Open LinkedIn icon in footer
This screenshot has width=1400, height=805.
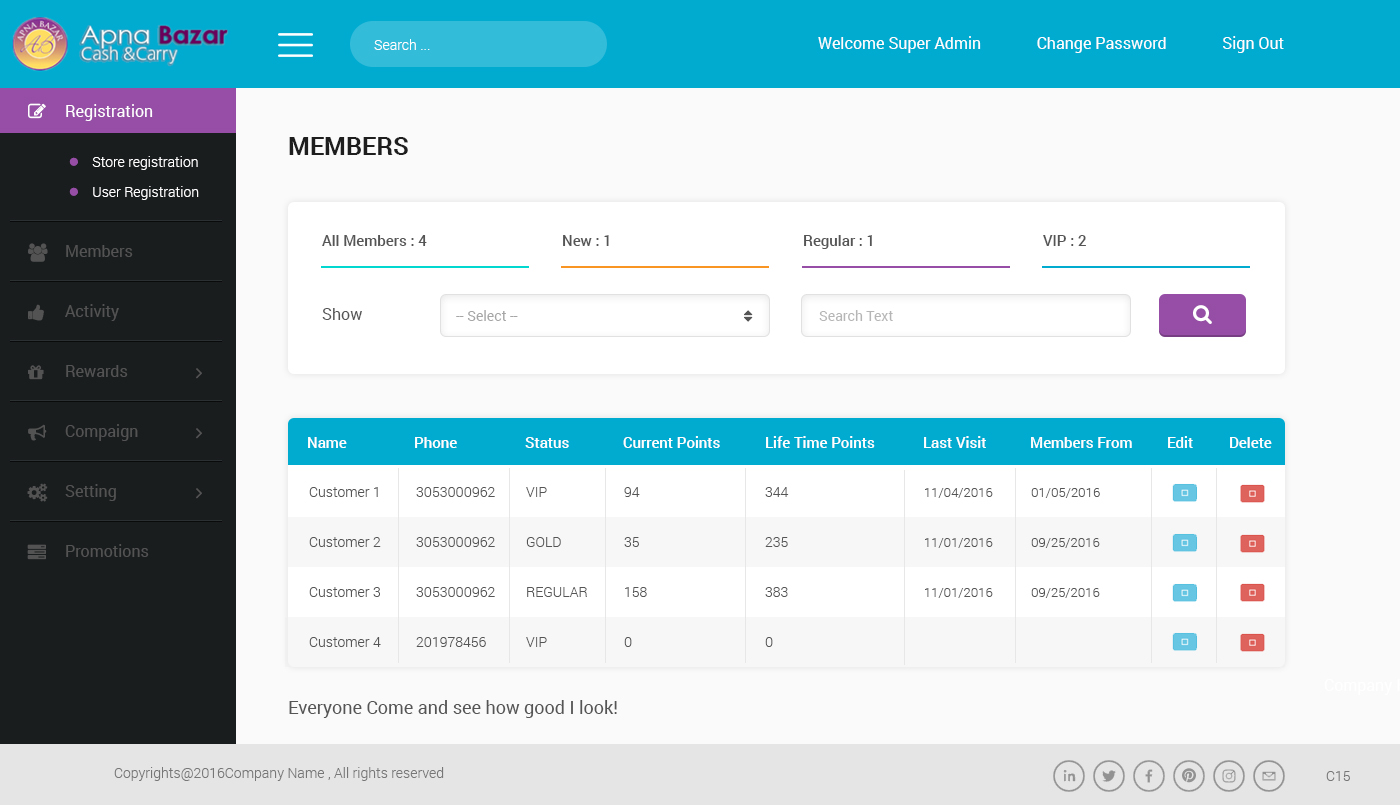point(1069,776)
